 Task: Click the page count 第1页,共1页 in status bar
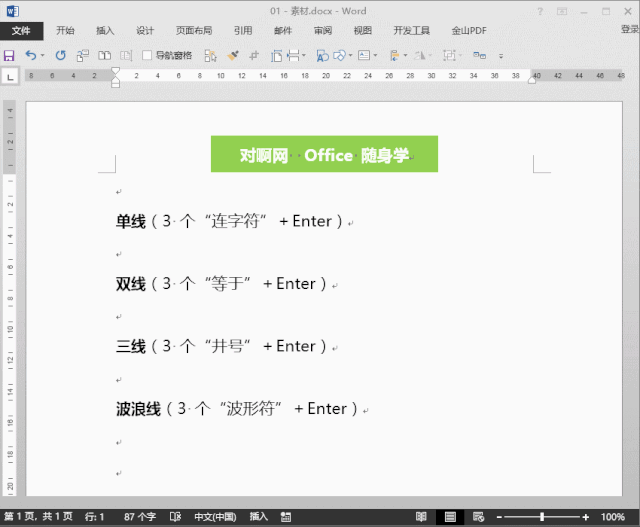(x=38, y=517)
